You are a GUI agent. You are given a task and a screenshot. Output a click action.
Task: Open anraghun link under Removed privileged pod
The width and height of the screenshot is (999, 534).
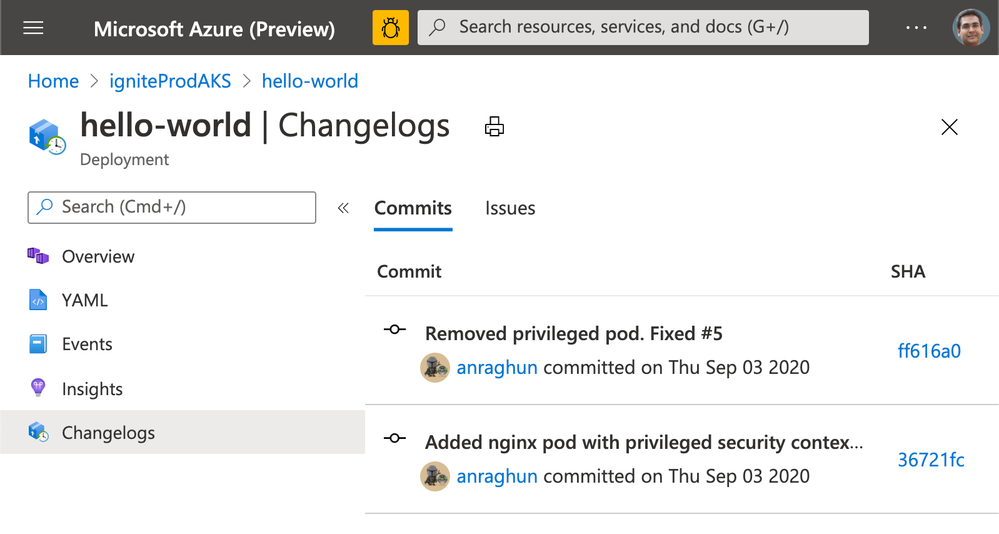coord(497,368)
